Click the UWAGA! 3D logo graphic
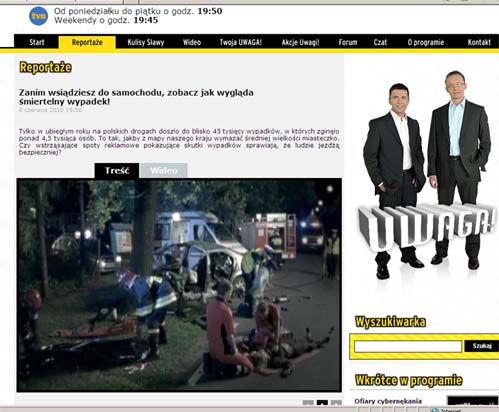This screenshot has height=412, width=499. tap(426, 225)
